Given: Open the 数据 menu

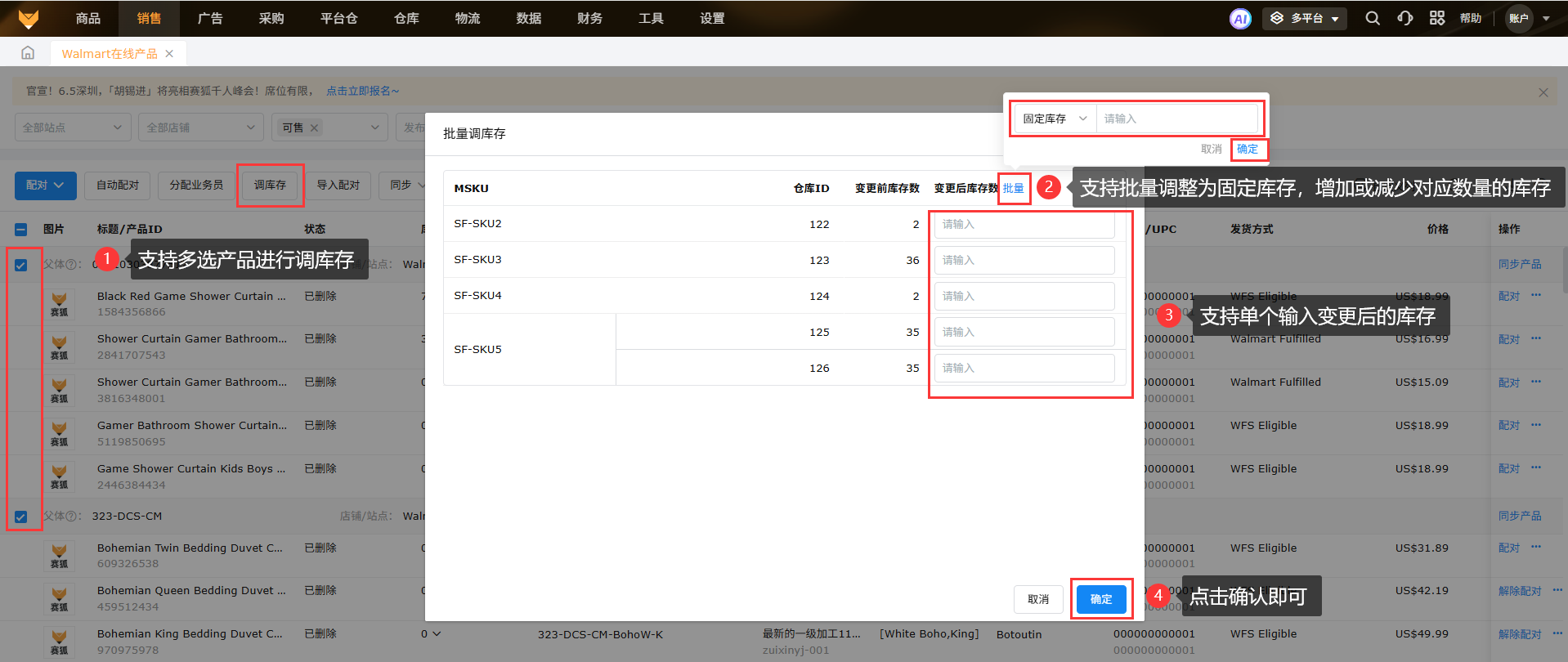Looking at the screenshot, I should click(529, 18).
